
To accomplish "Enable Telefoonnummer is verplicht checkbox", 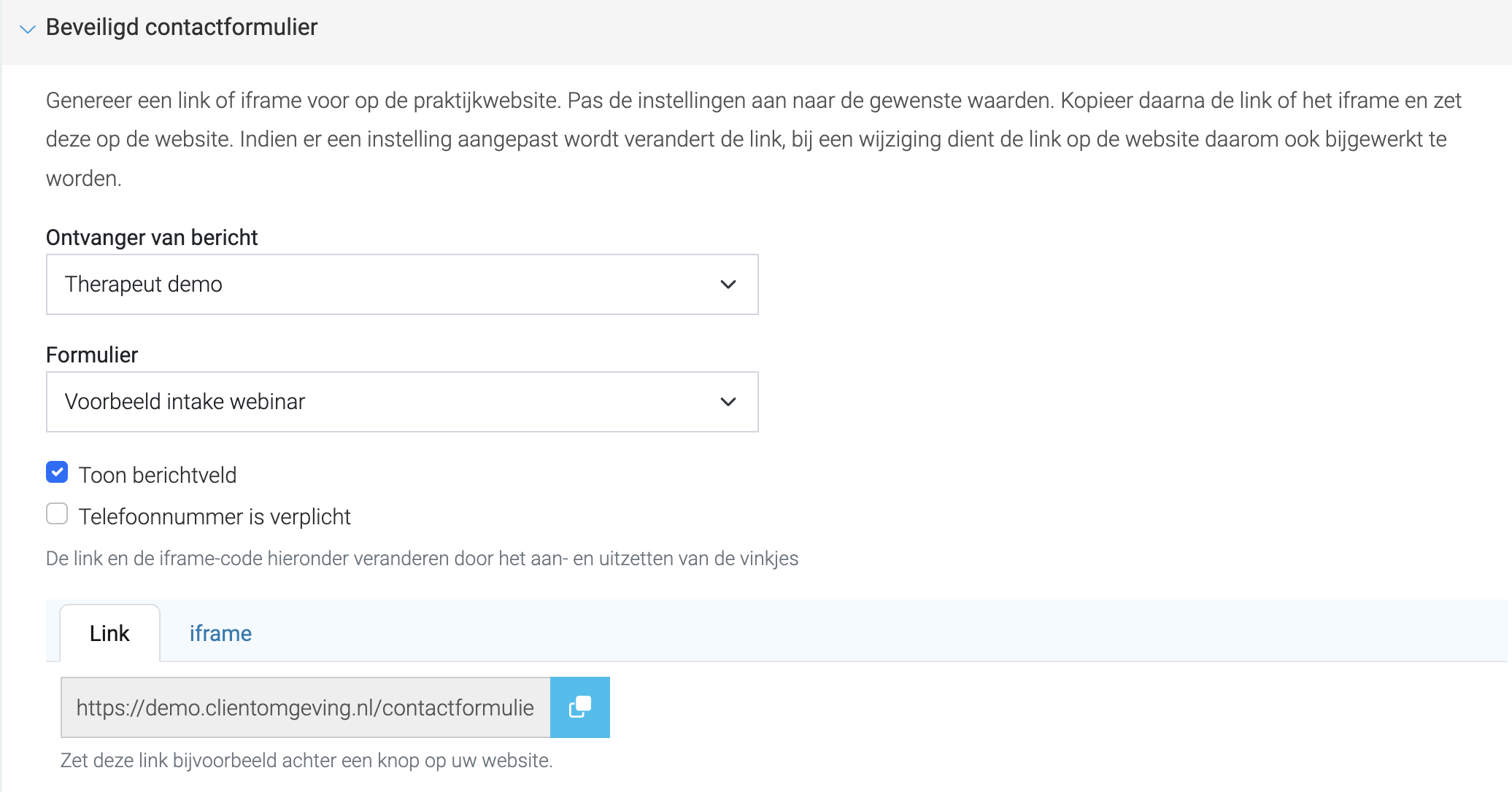I will (57, 513).
